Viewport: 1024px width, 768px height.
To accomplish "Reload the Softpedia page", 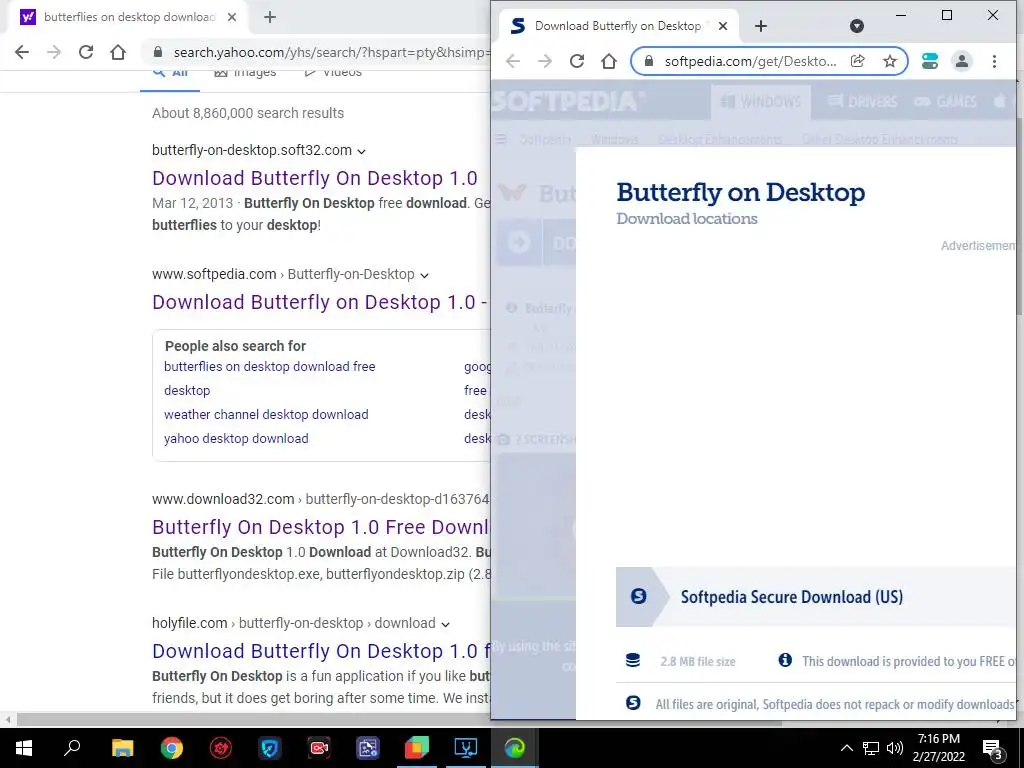I will (577, 61).
